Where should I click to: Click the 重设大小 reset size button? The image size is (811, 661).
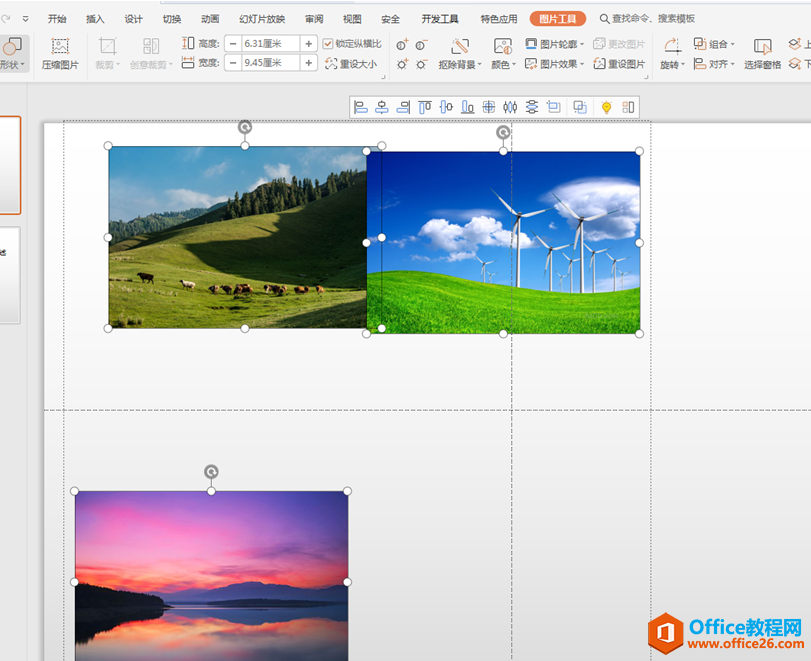pyautogui.click(x=351, y=64)
